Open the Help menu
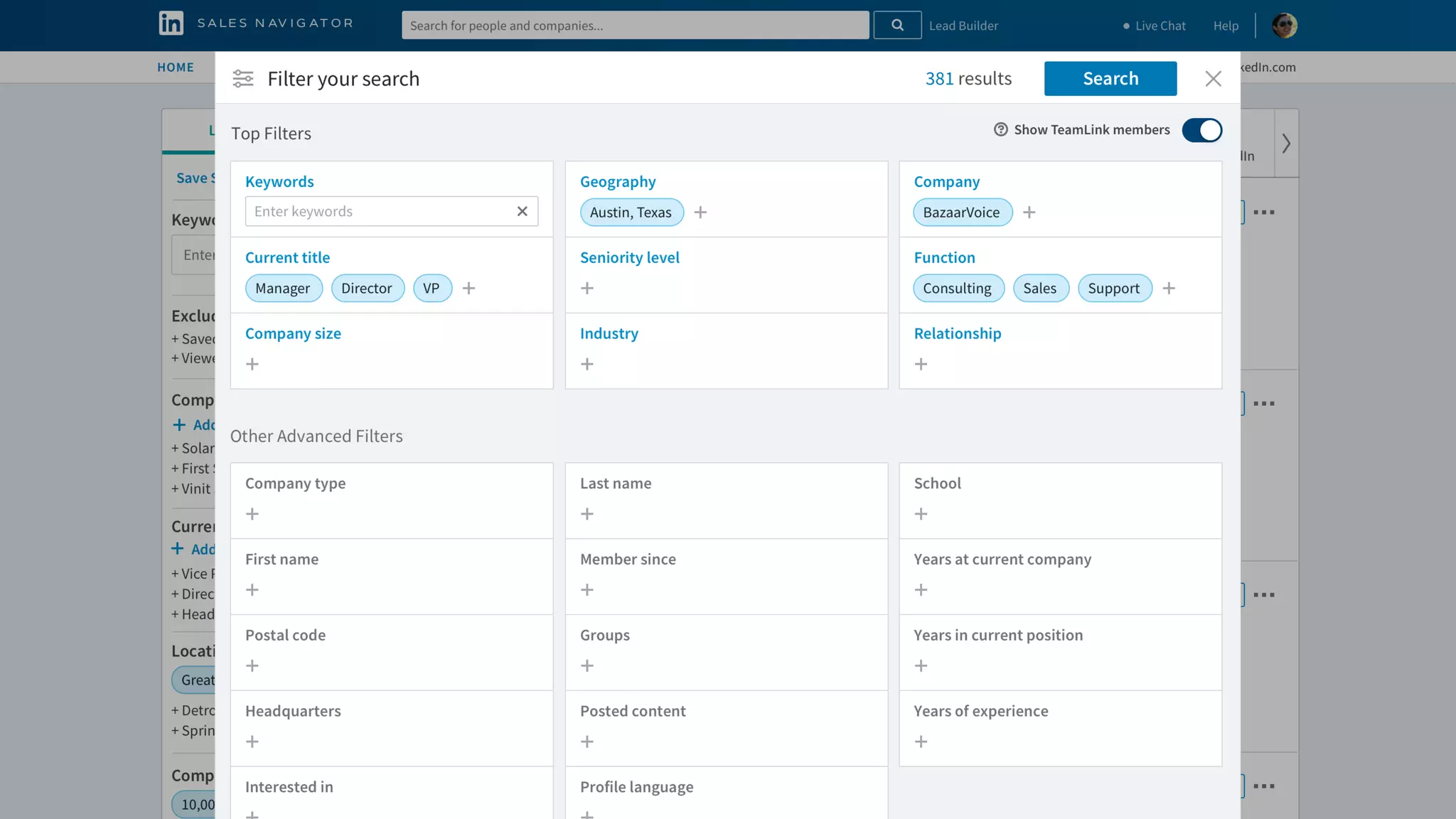 point(1226,26)
